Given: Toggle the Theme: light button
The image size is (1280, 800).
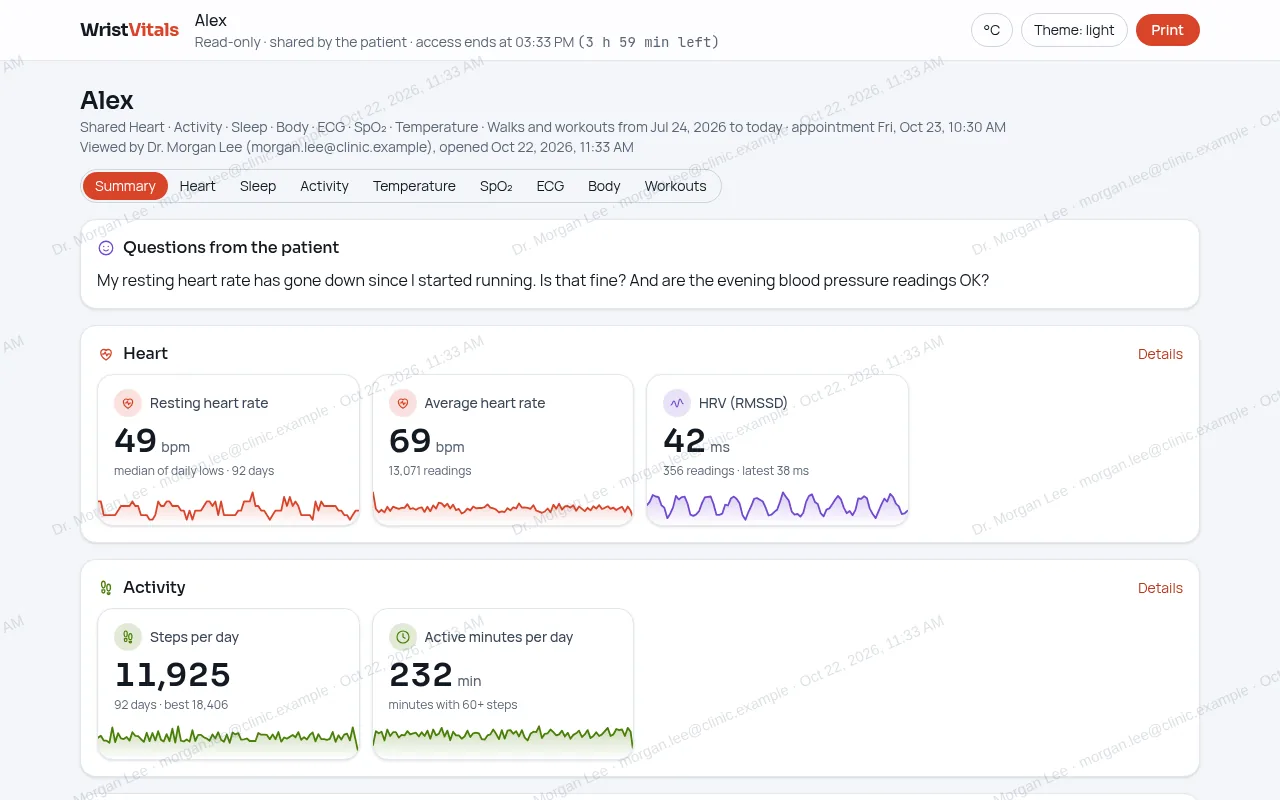Looking at the screenshot, I should pos(1074,30).
